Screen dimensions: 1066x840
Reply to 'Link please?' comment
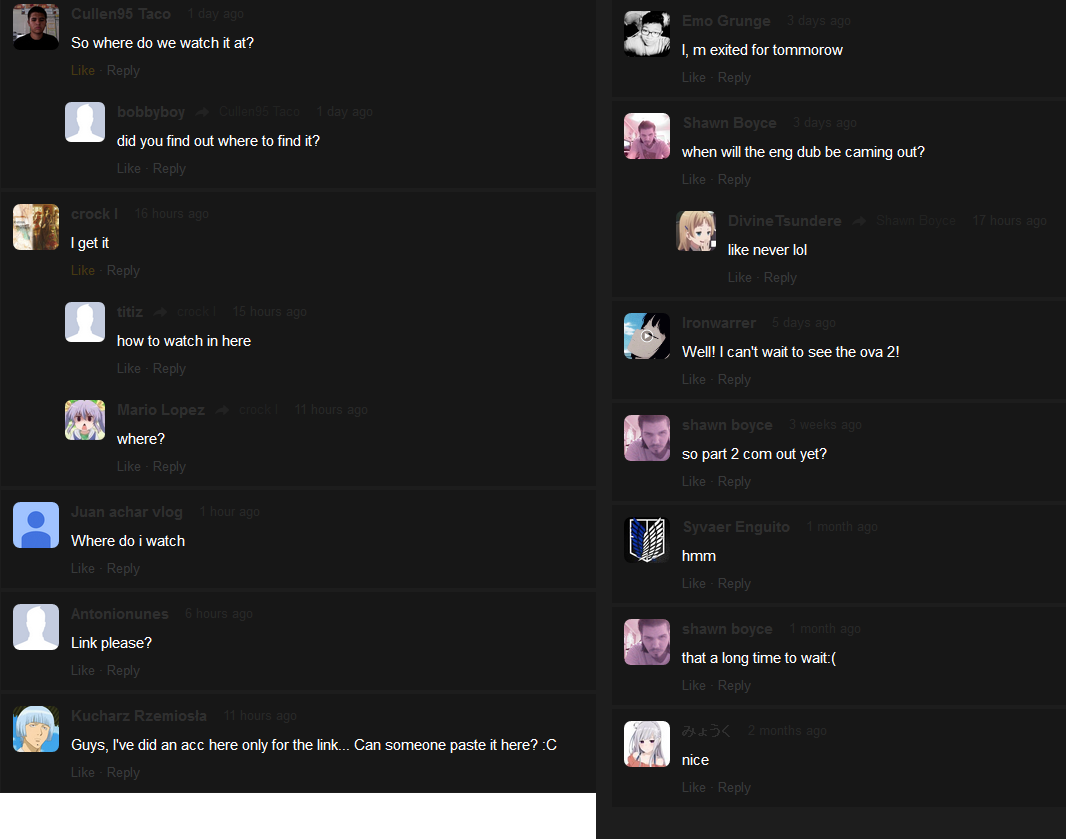click(123, 670)
